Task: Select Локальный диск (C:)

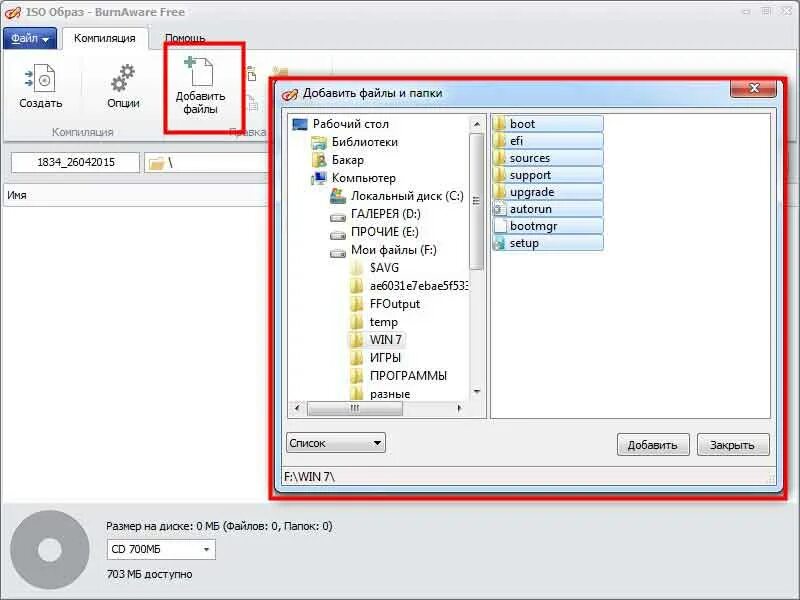Action: coord(397,196)
